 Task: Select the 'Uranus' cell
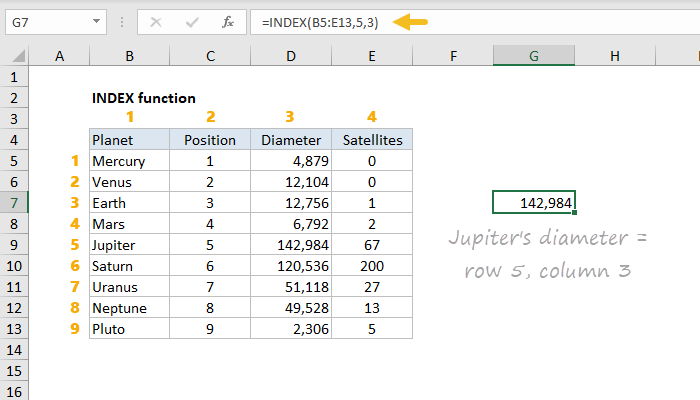[129, 287]
